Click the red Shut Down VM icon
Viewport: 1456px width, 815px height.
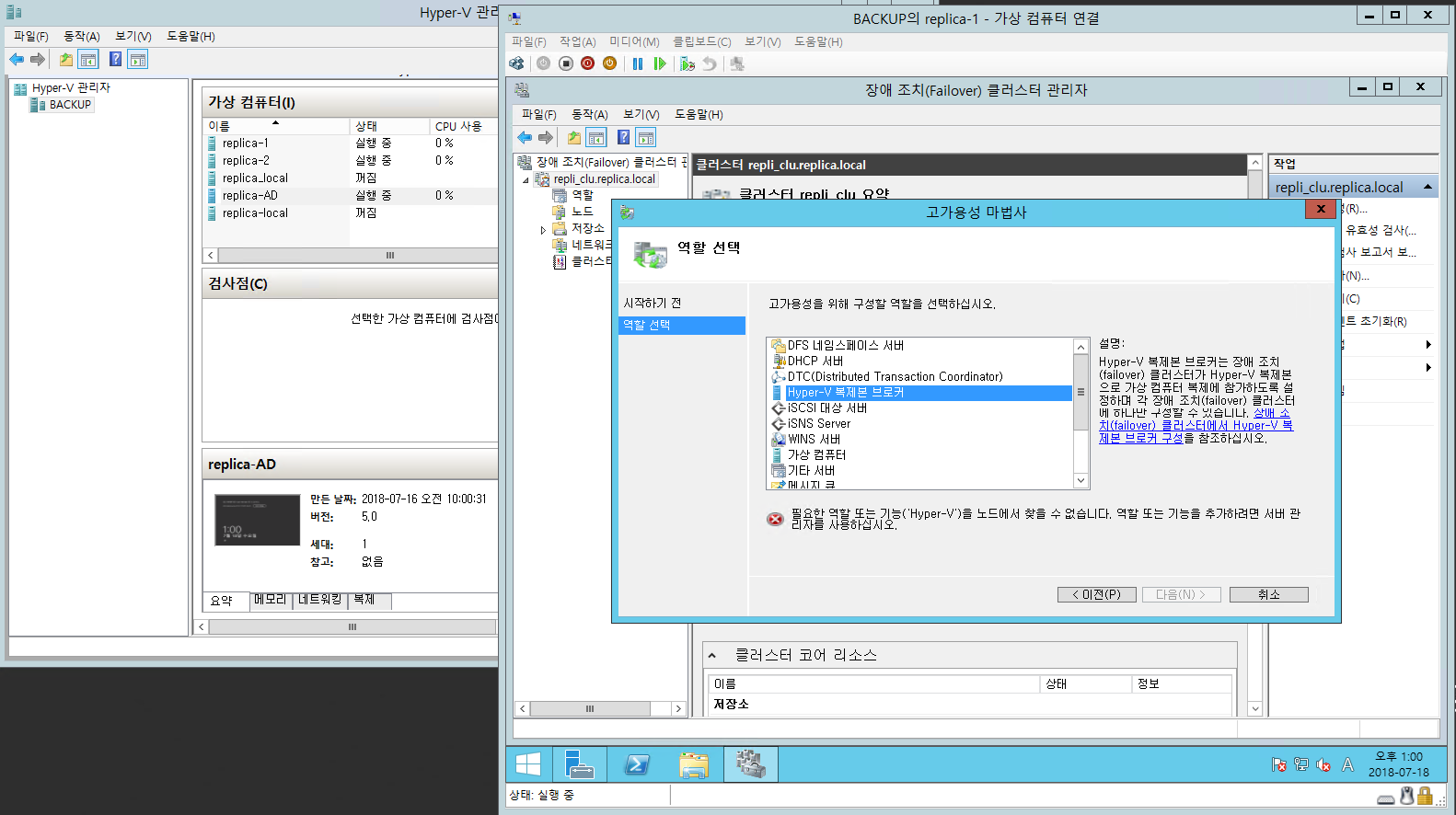click(x=588, y=63)
